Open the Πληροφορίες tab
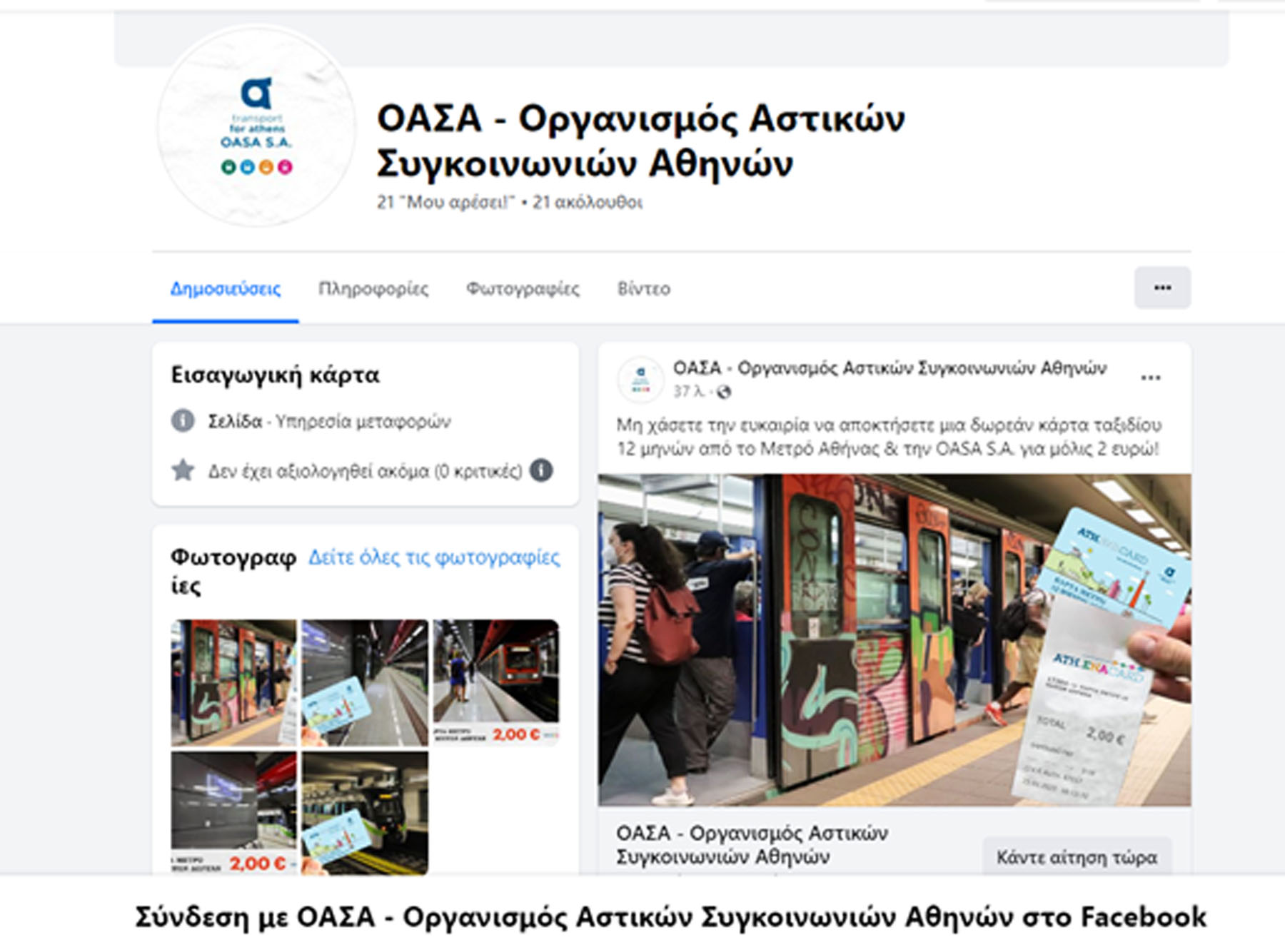This screenshot has width=1285, height=952. (x=373, y=289)
